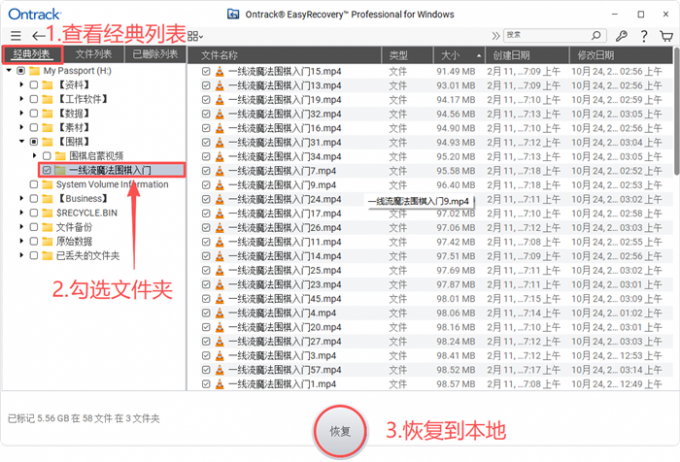The image size is (680, 462).
Task: Click VLC icon of 一线流魔法围棋入门13.mp4
Action: (220, 85)
